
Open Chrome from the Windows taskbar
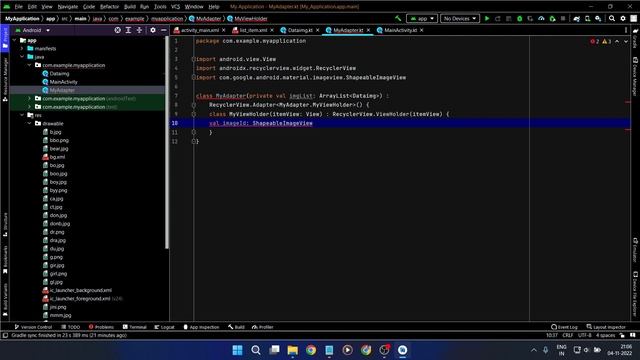click(311, 350)
